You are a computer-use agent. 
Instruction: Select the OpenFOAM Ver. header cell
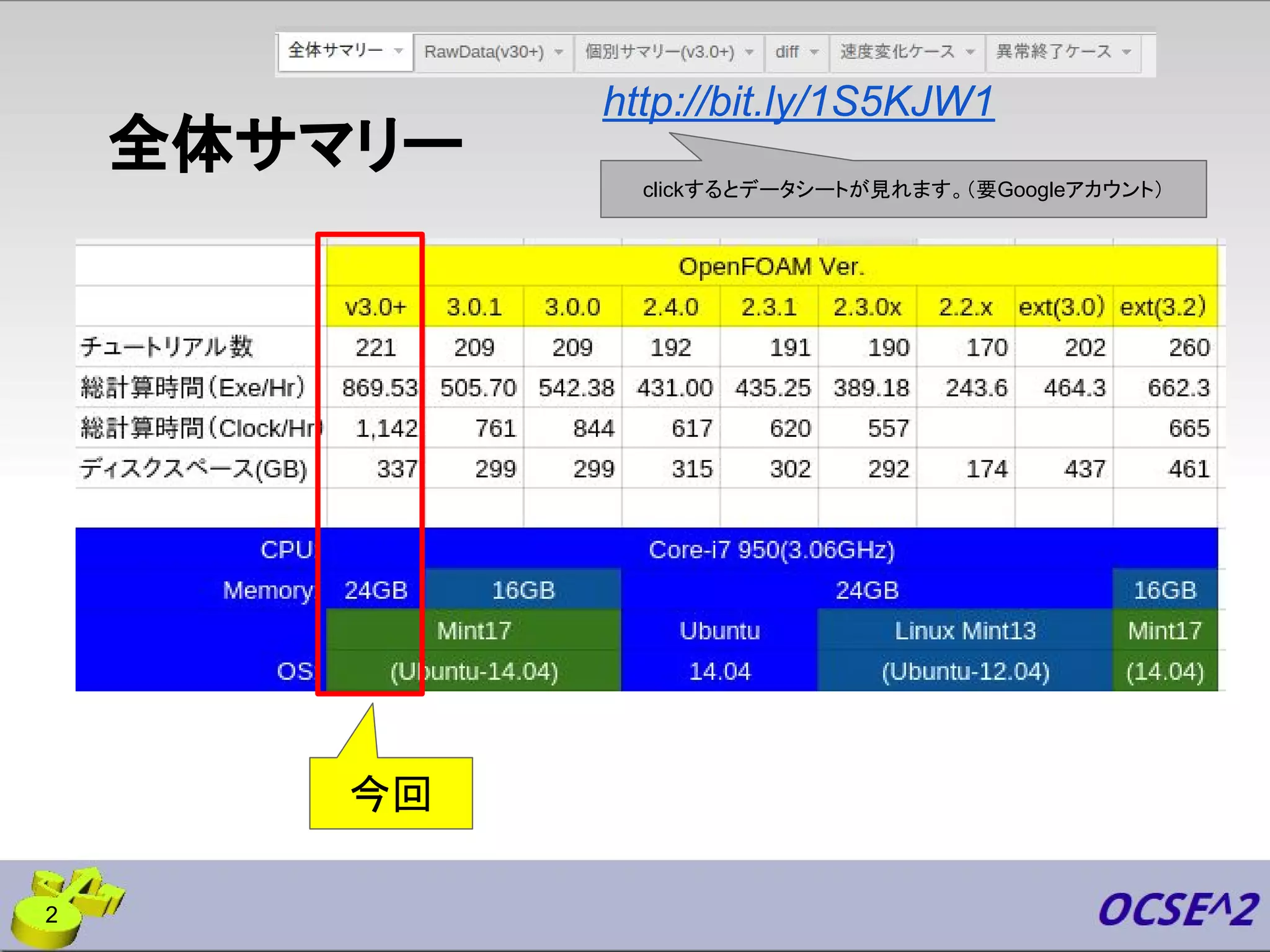(771, 267)
